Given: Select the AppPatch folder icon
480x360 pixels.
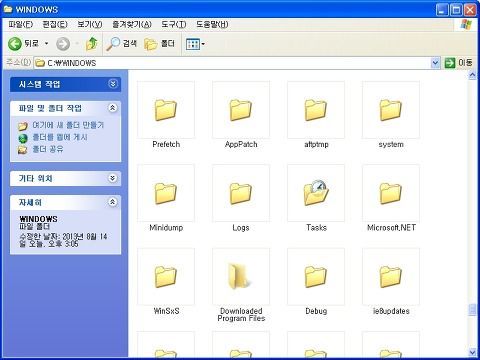Looking at the screenshot, I should pos(240,110).
